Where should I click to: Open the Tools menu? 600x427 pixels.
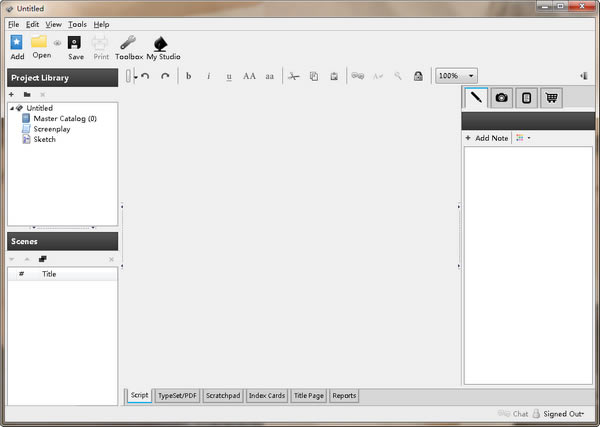[x=77, y=24]
